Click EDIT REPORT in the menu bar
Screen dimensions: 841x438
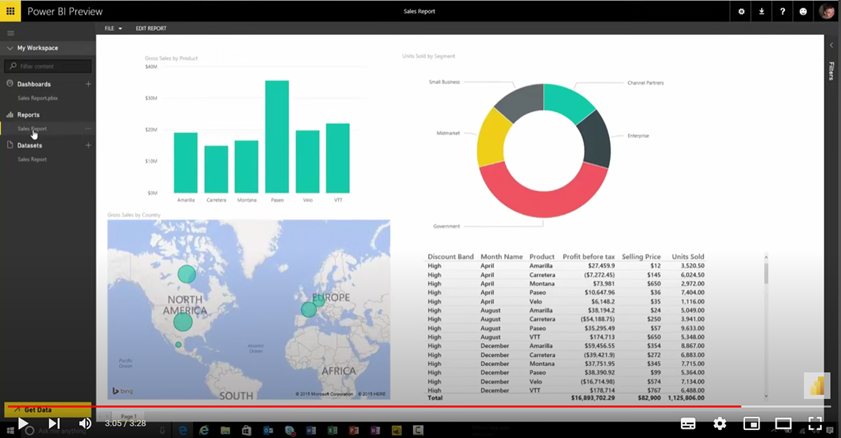(151, 28)
